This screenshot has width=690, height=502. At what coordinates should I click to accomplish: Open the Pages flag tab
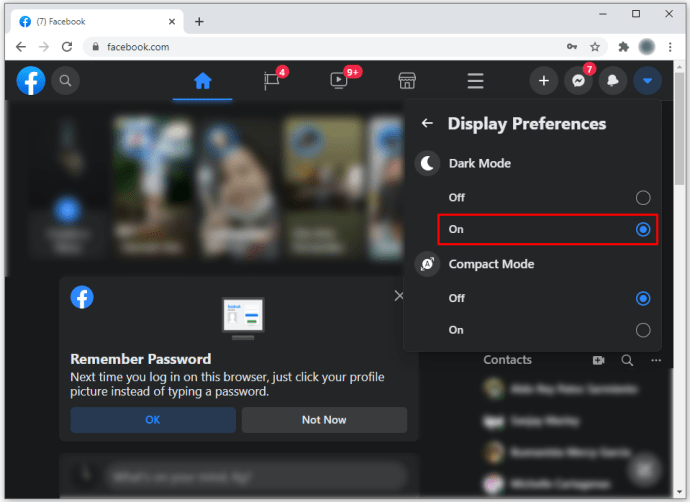pyautogui.click(x=272, y=81)
